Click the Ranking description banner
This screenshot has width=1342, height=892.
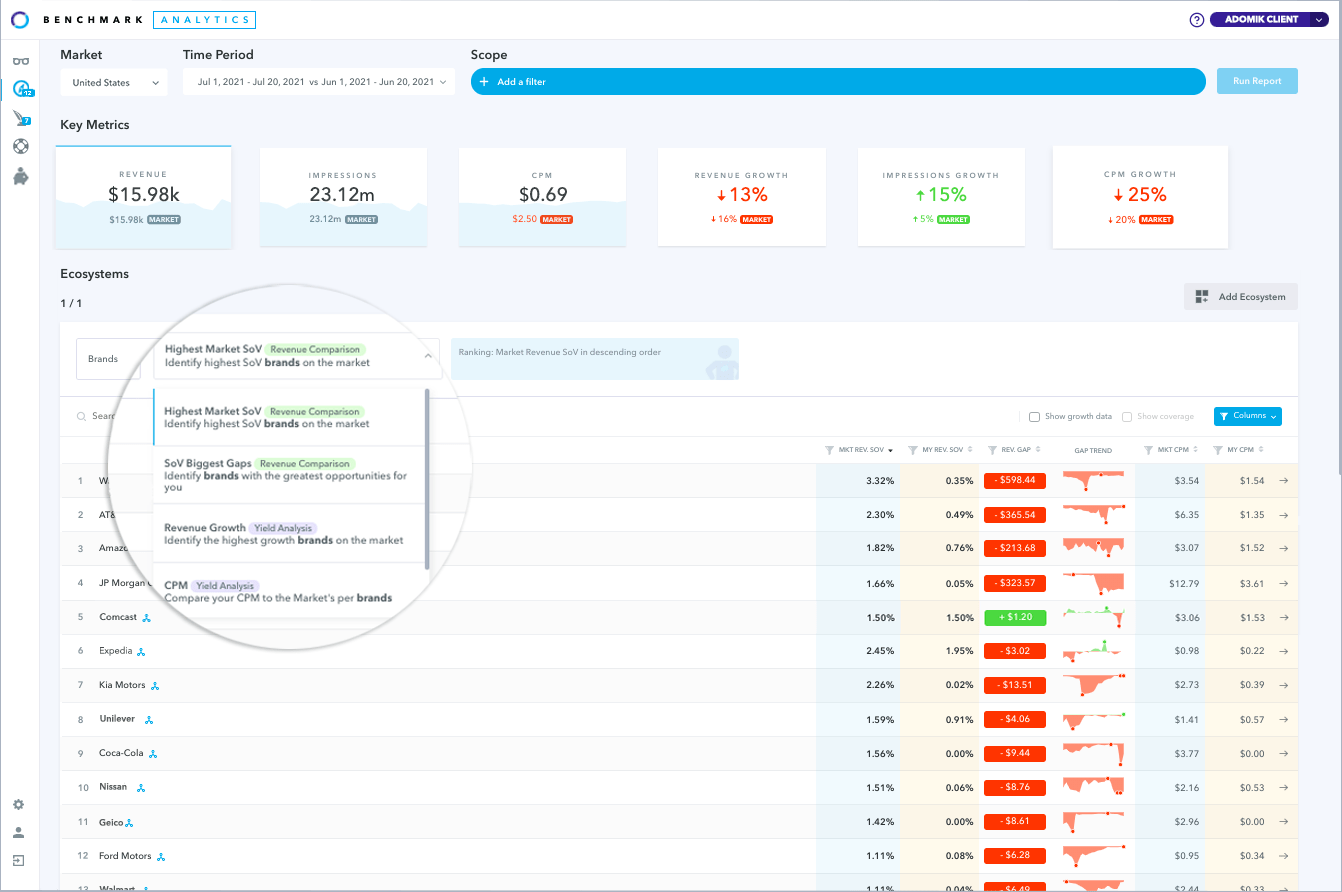[x=595, y=359]
